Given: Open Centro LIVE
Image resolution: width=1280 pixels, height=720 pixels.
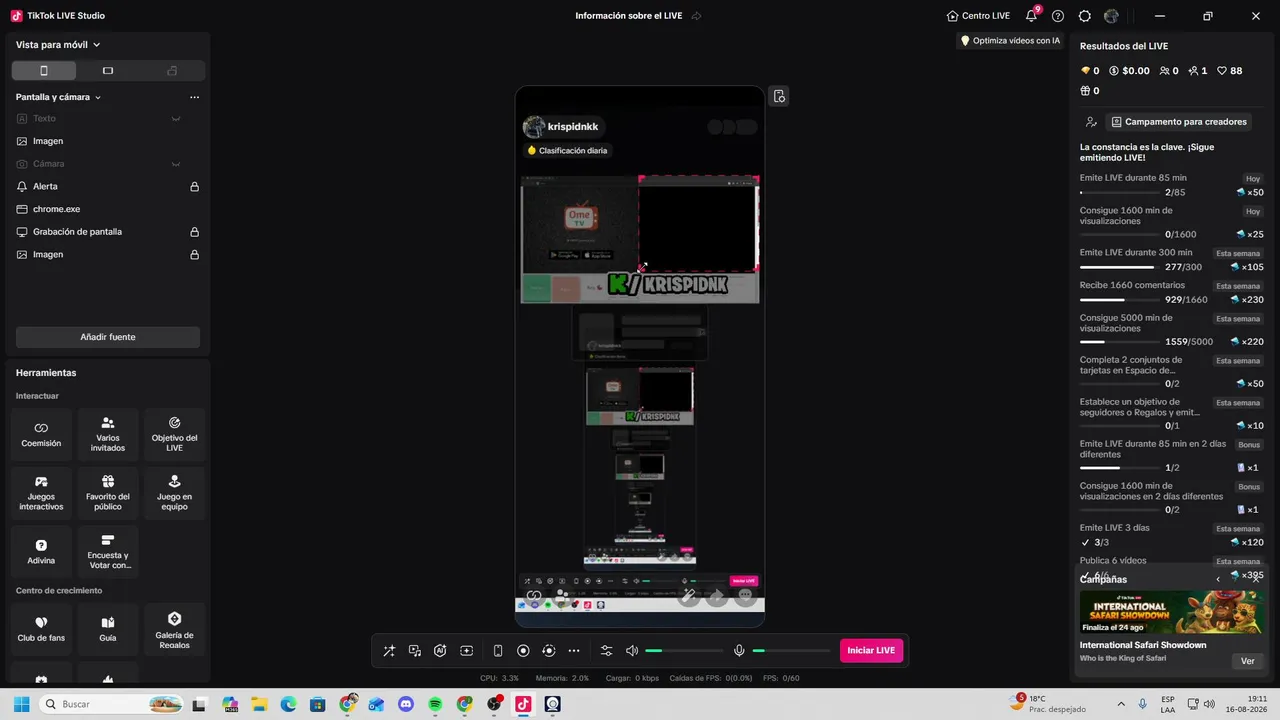Looking at the screenshot, I should coord(978,16).
